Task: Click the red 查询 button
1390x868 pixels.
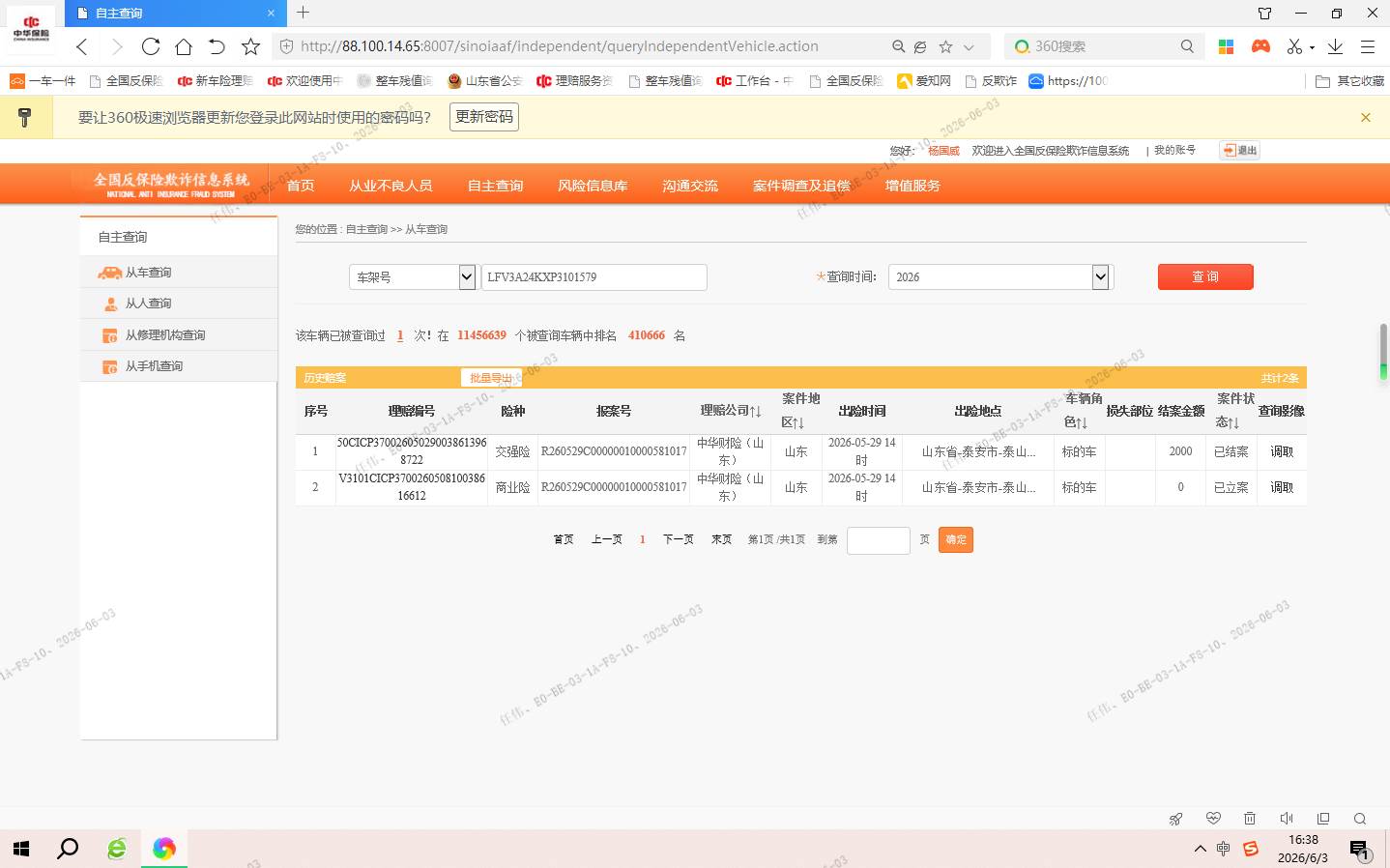Action: click(1205, 276)
